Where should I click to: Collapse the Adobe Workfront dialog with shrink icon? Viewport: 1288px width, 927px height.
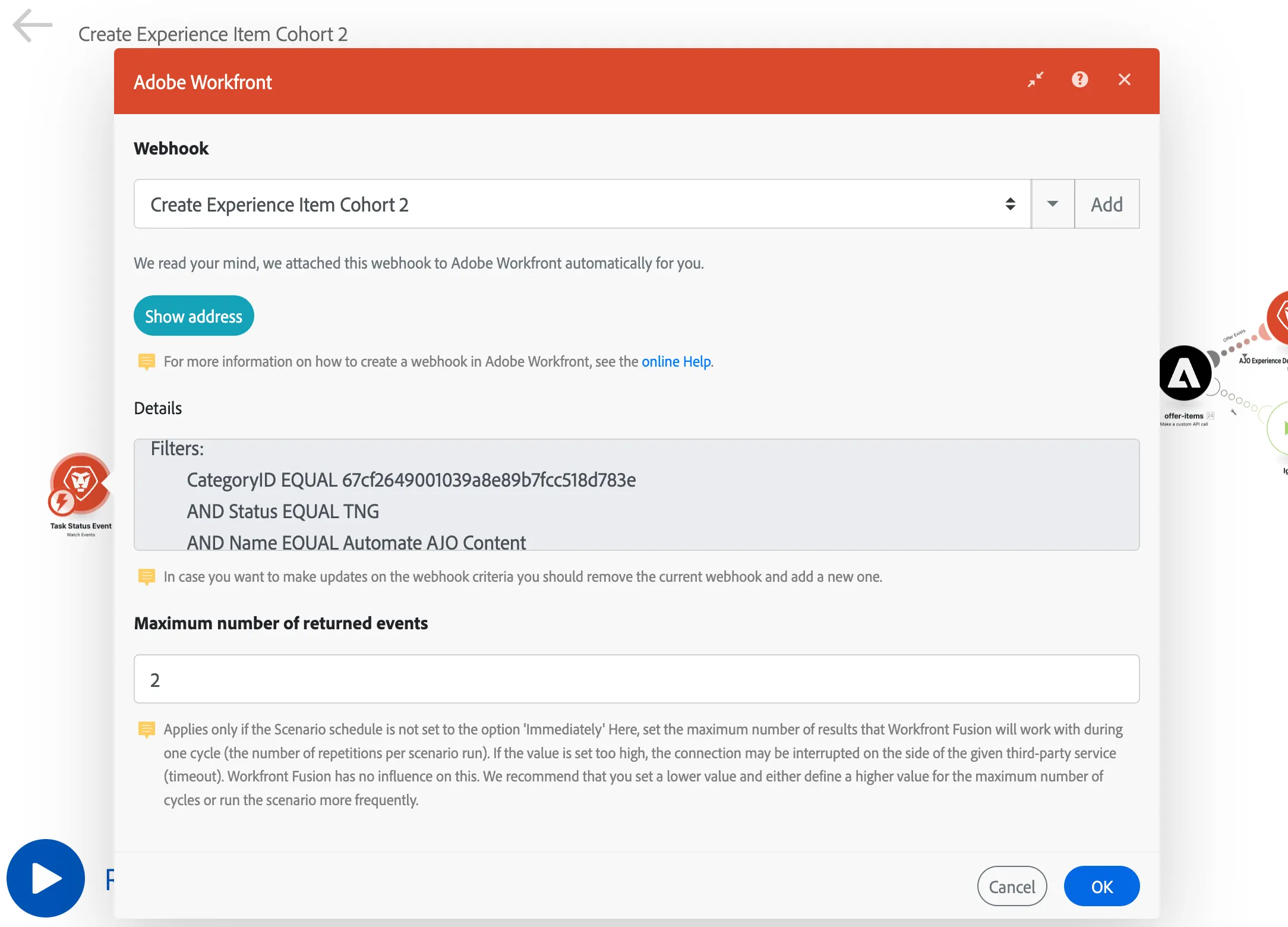click(1036, 80)
